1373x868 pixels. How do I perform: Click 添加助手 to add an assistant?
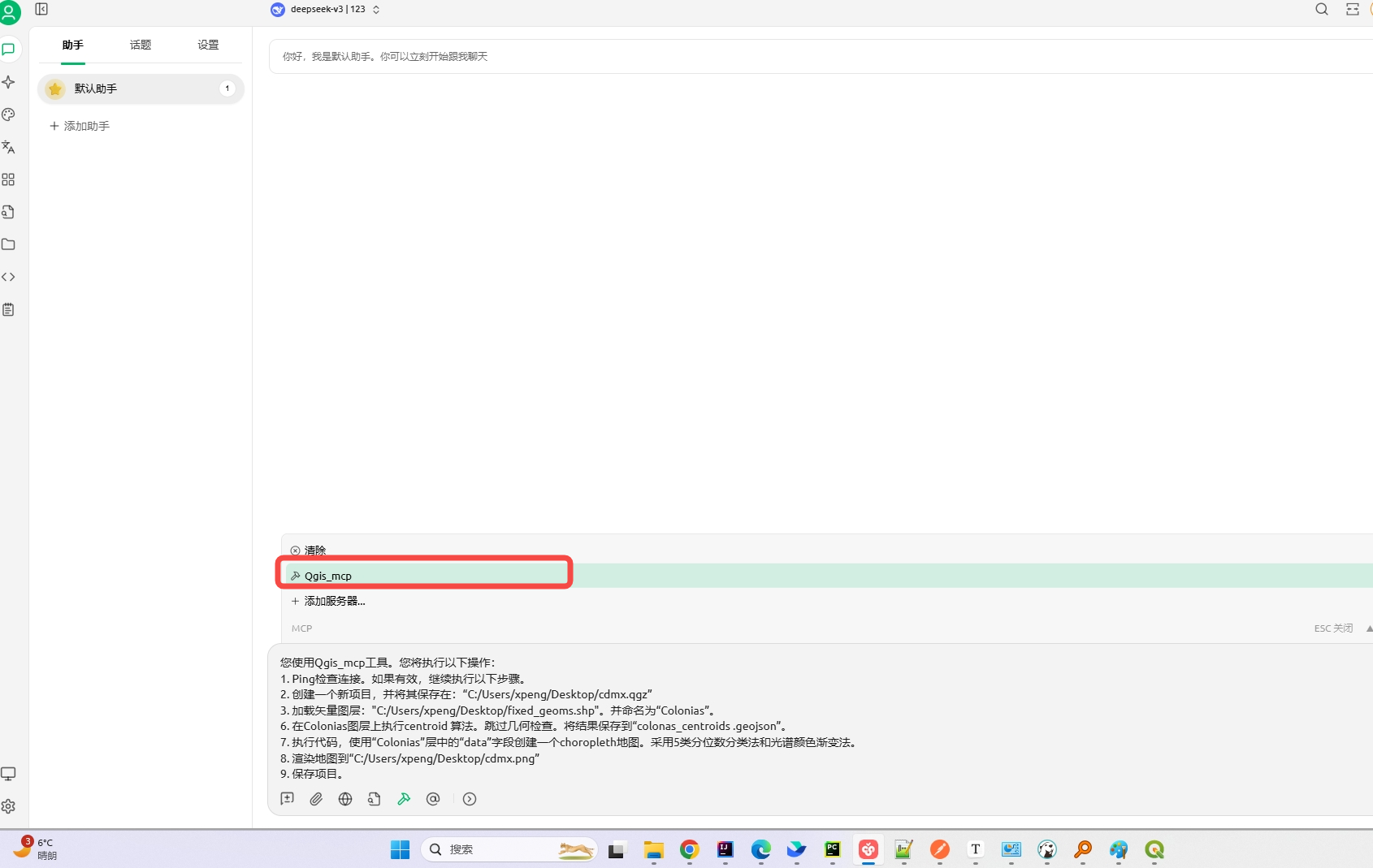tap(79, 126)
